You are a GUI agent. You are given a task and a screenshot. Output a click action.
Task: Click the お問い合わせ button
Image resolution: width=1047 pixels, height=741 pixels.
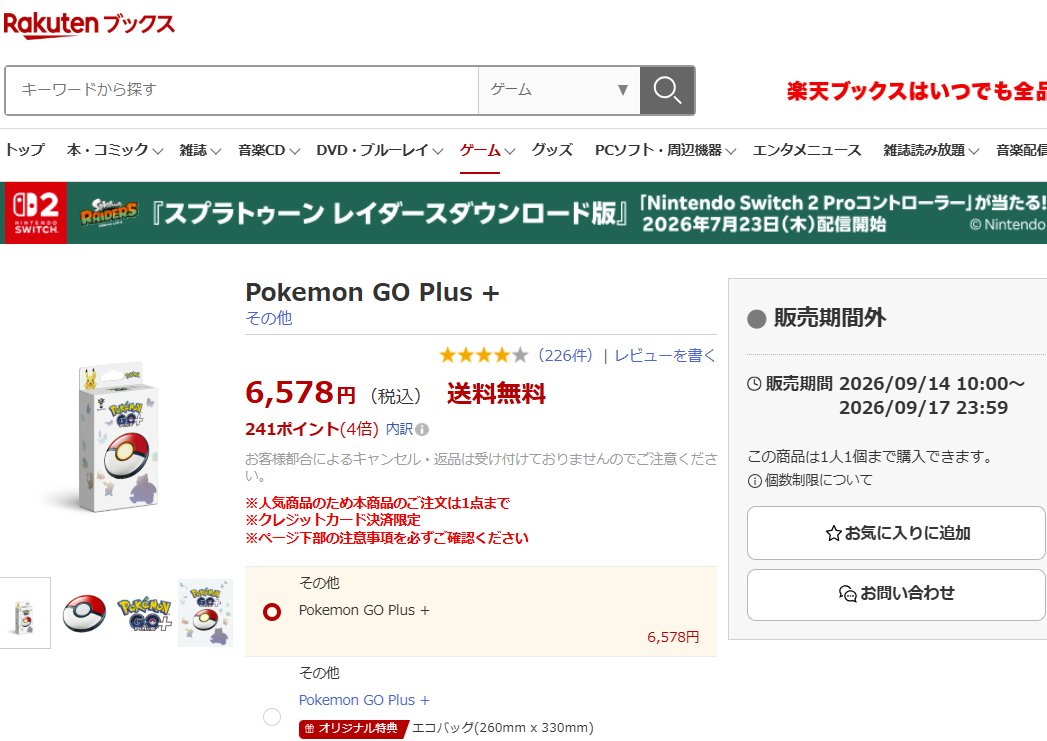[895, 595]
